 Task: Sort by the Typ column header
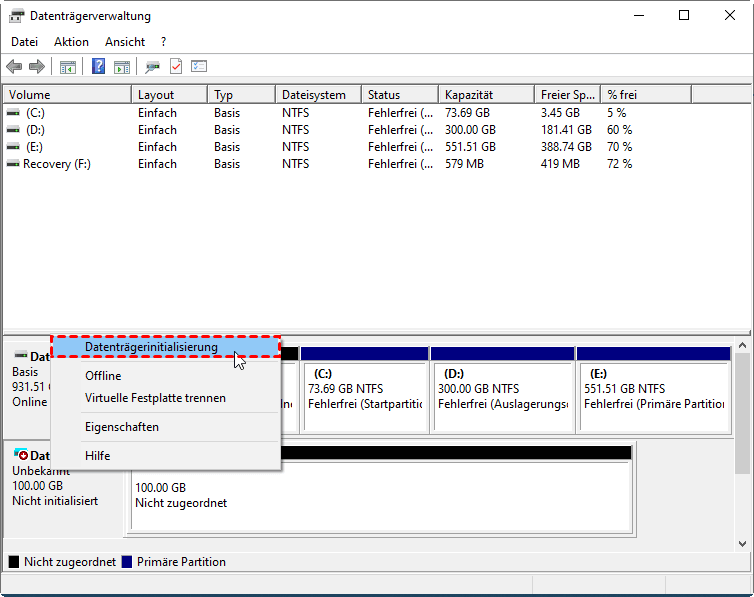click(242, 95)
